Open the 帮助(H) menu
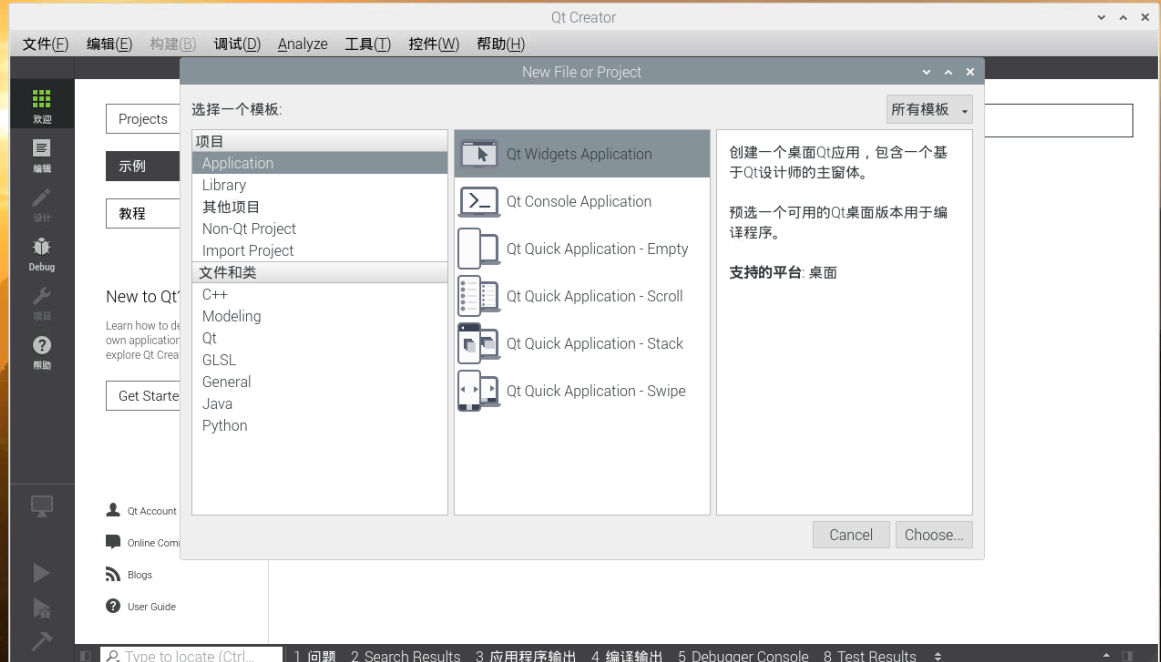 [501, 44]
